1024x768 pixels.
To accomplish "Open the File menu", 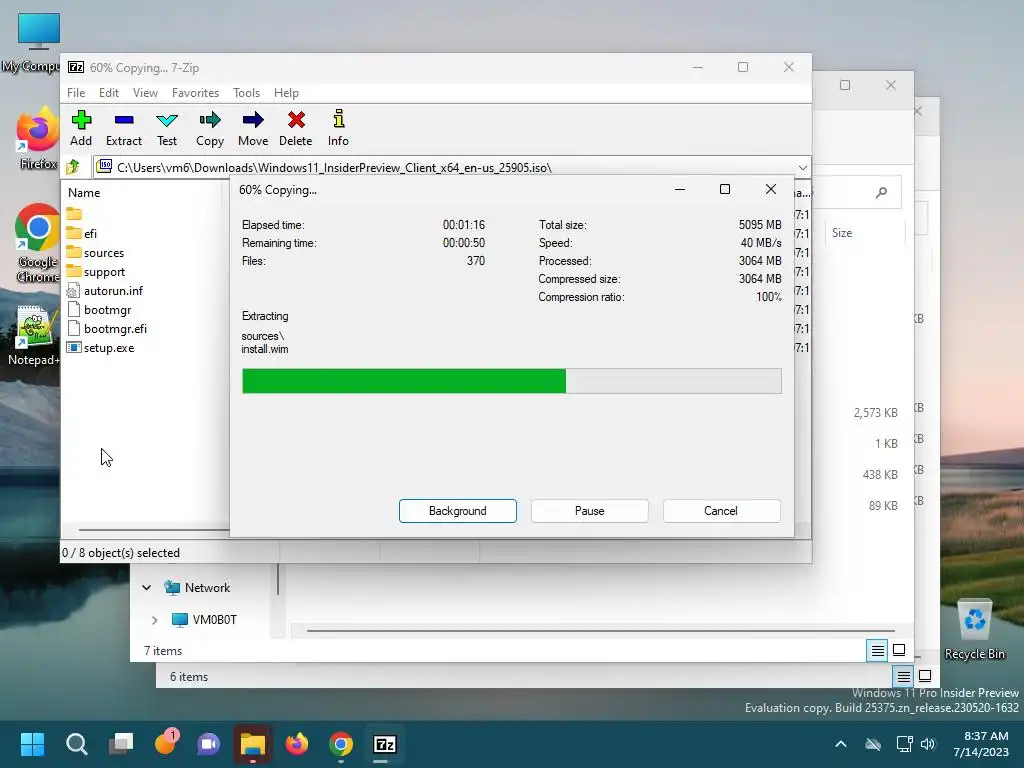I will coord(76,93).
